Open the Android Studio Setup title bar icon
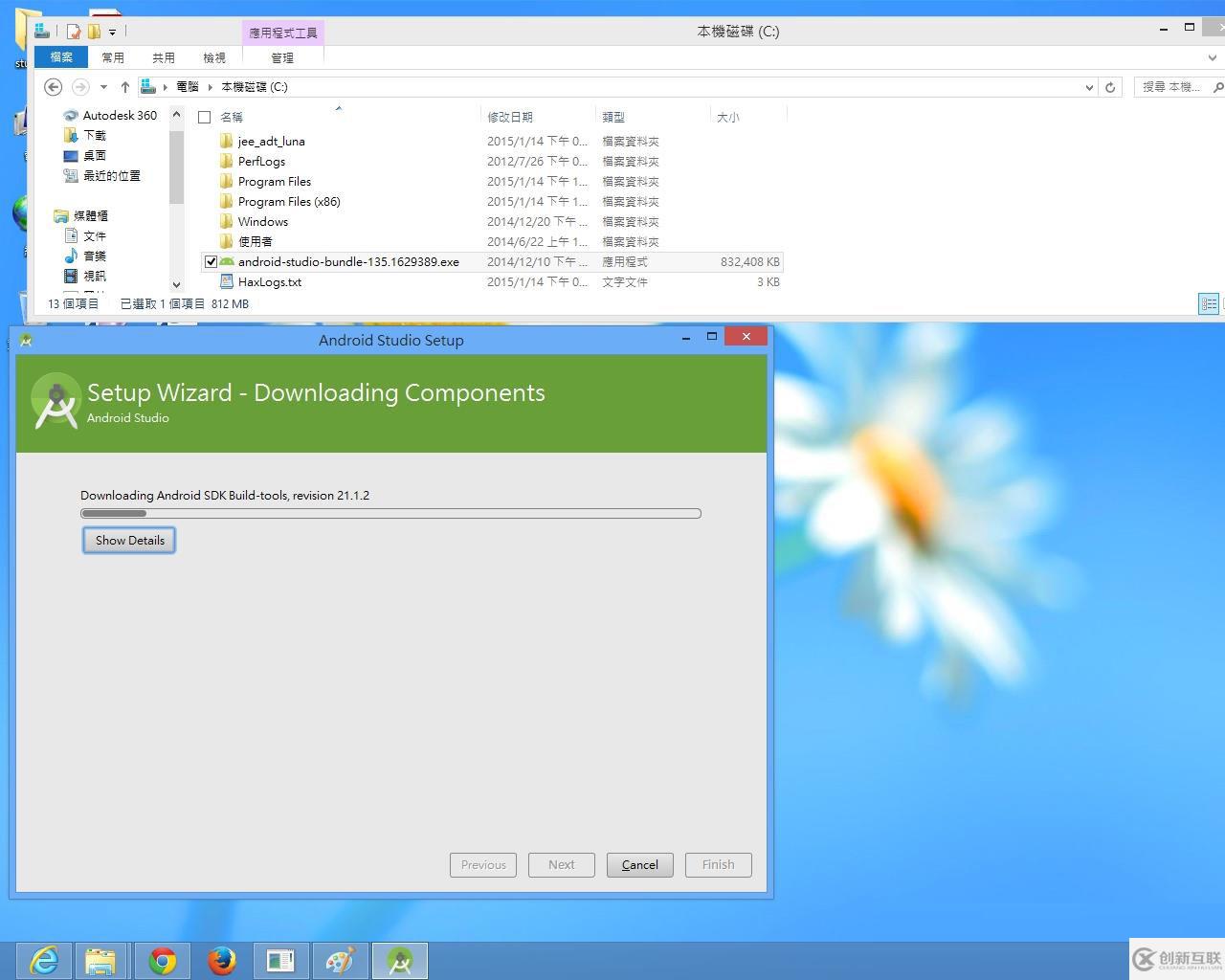This screenshot has width=1225, height=980. [x=26, y=340]
